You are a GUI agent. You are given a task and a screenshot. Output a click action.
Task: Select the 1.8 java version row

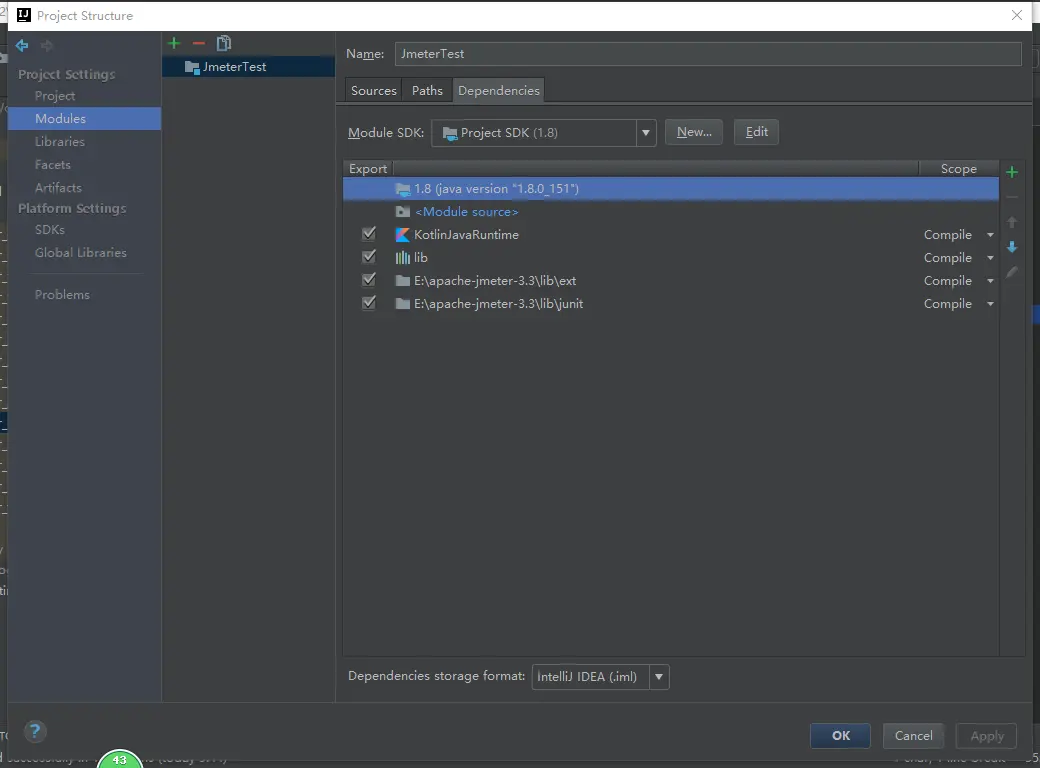[671, 189]
